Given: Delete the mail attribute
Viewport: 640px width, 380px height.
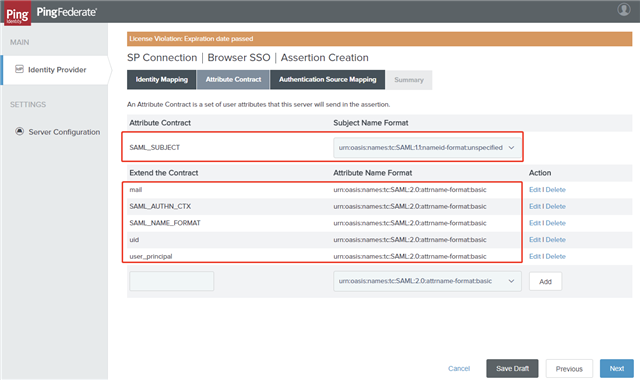Looking at the screenshot, I should (556, 190).
